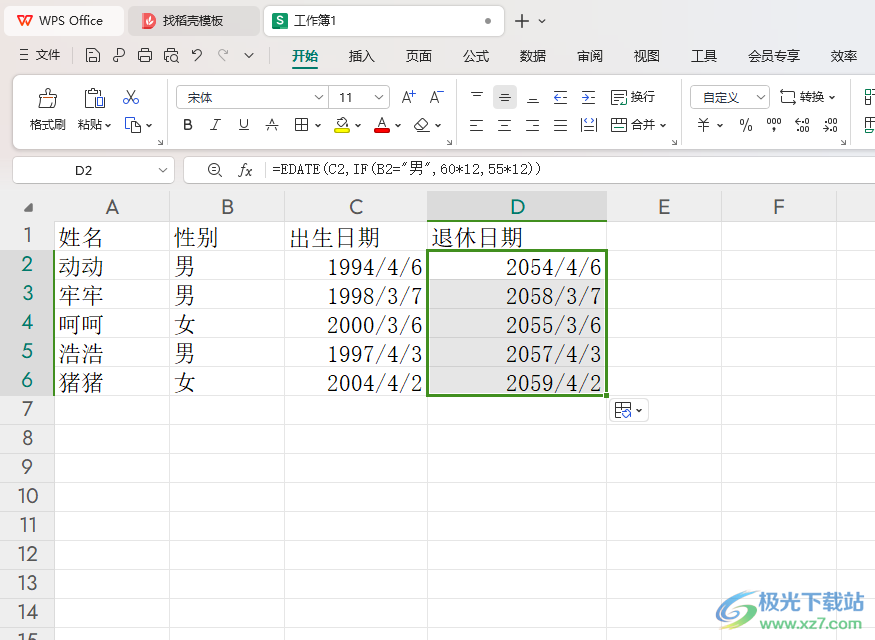The width and height of the screenshot is (875, 640).
Task: Switch to the 插入 ribbon tab
Action: [x=362, y=56]
